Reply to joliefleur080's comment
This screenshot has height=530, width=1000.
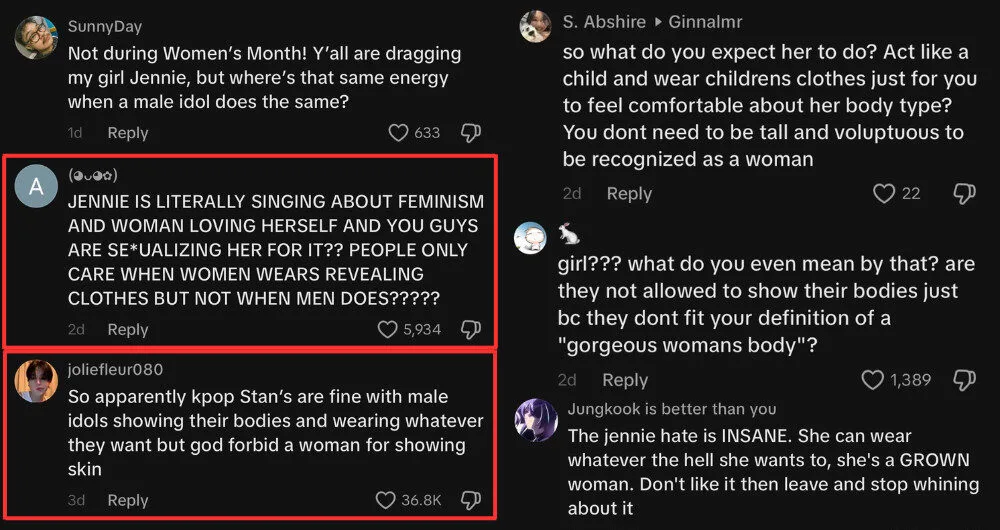[x=128, y=500]
